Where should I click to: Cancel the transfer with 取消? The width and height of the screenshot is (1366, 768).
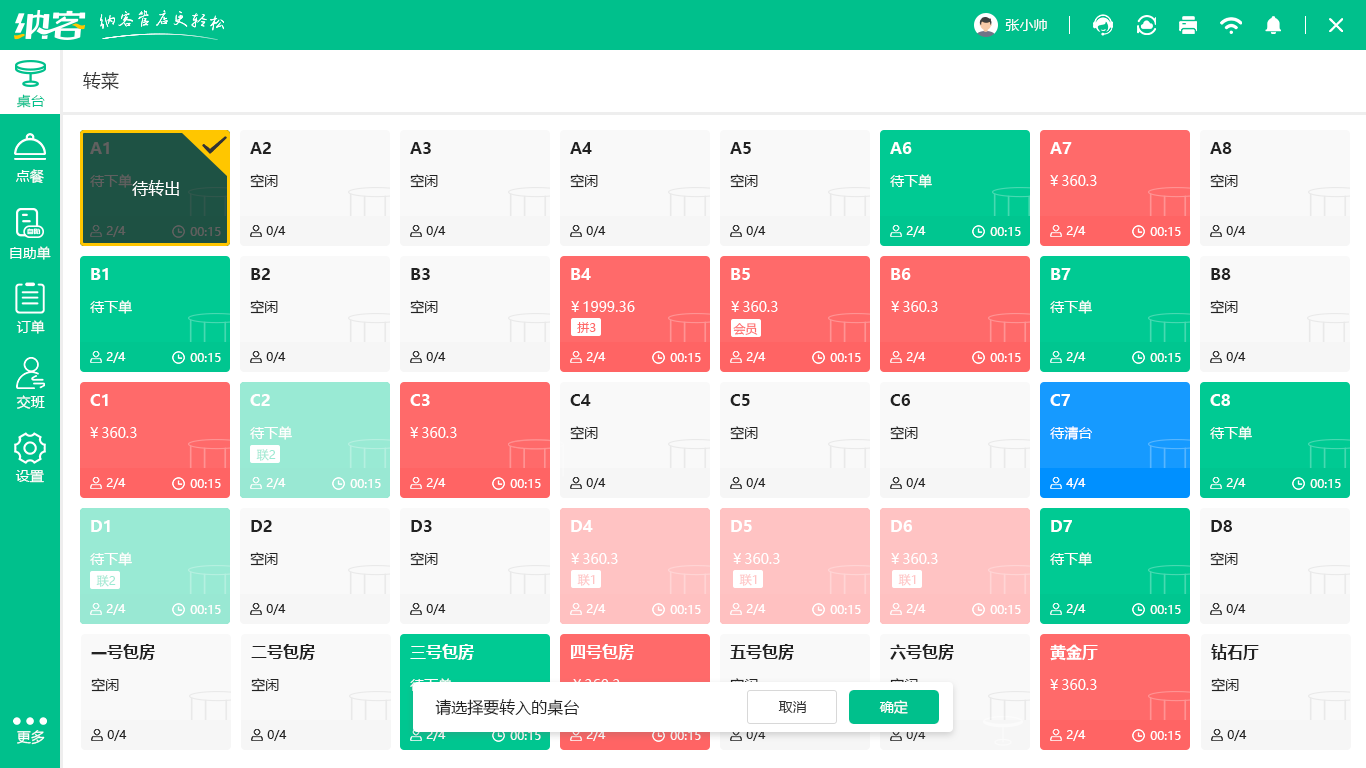pos(791,707)
